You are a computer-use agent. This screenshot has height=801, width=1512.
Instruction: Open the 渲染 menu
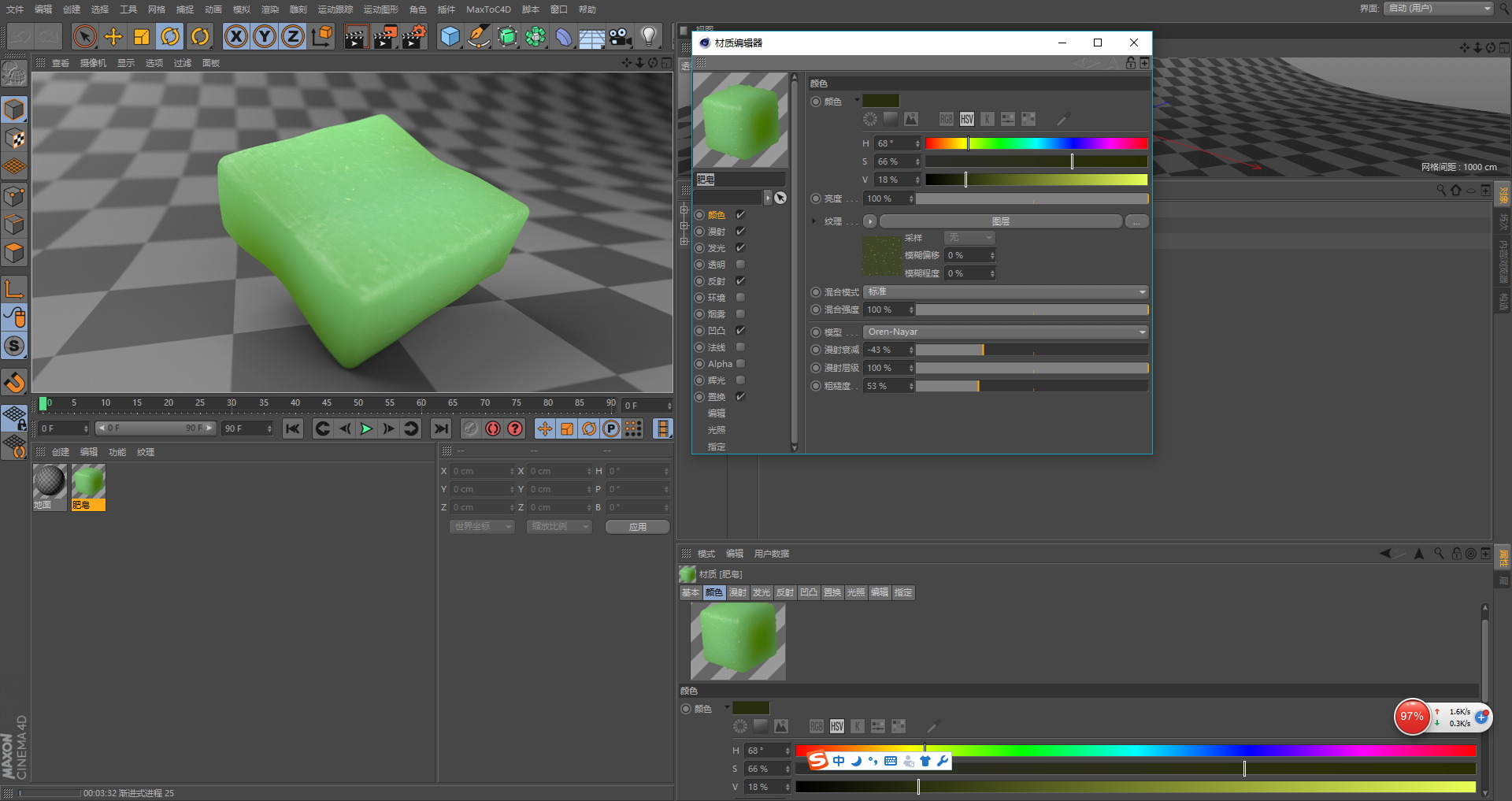270,9
